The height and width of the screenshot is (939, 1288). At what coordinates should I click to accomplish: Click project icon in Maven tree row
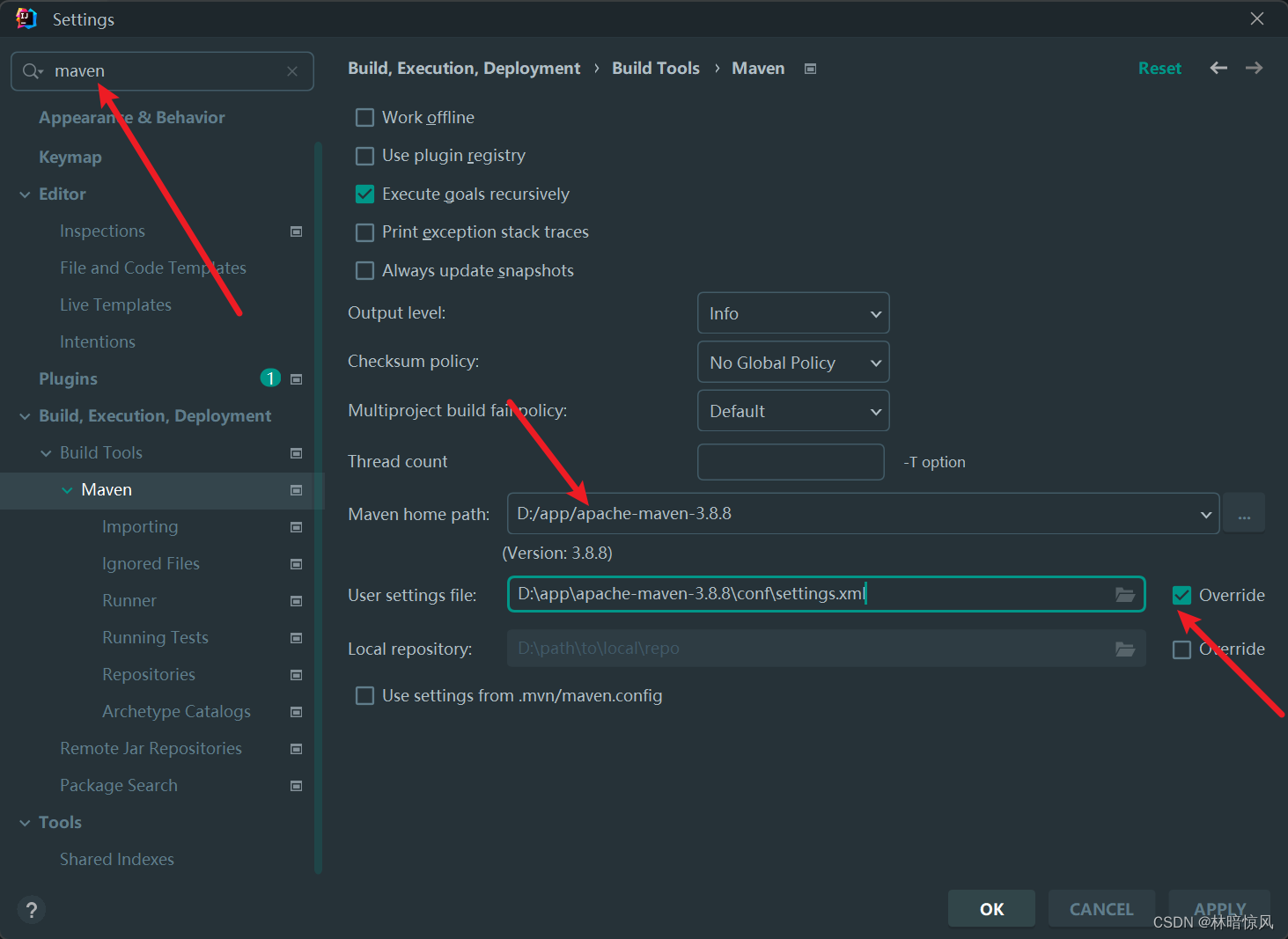pyautogui.click(x=297, y=490)
